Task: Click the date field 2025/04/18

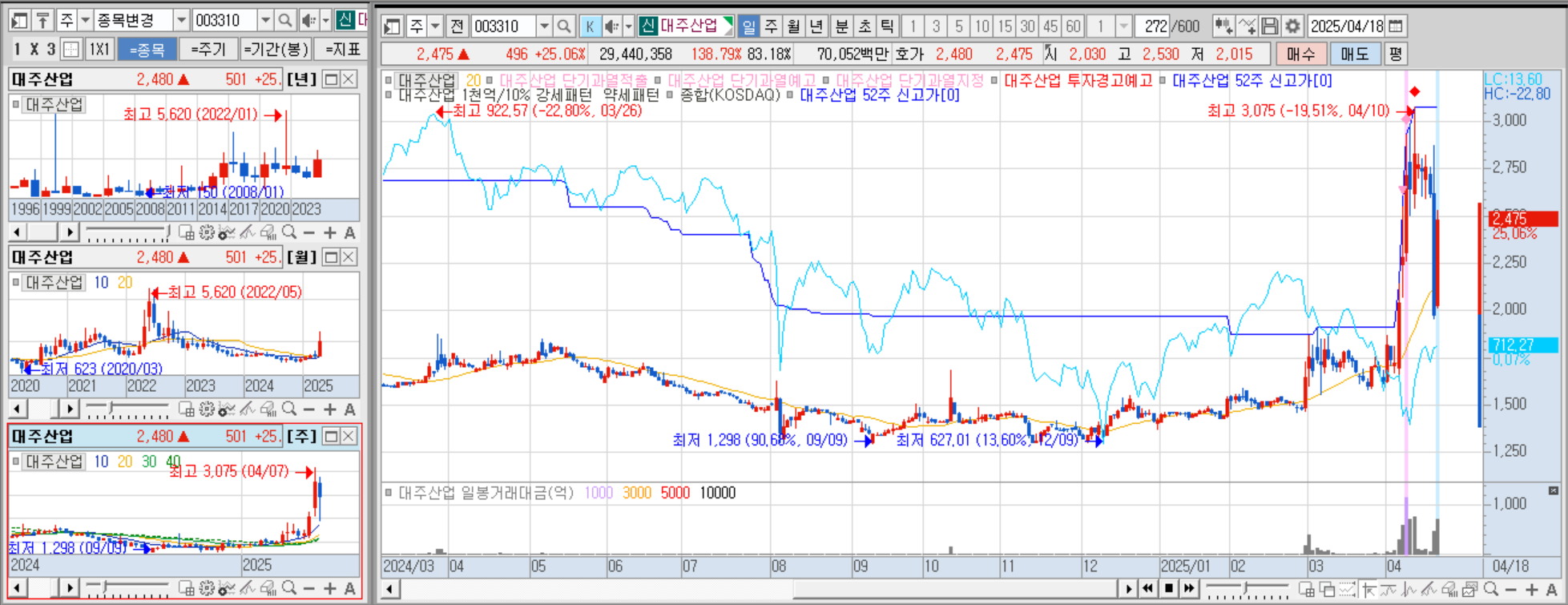Action: 1346,26
